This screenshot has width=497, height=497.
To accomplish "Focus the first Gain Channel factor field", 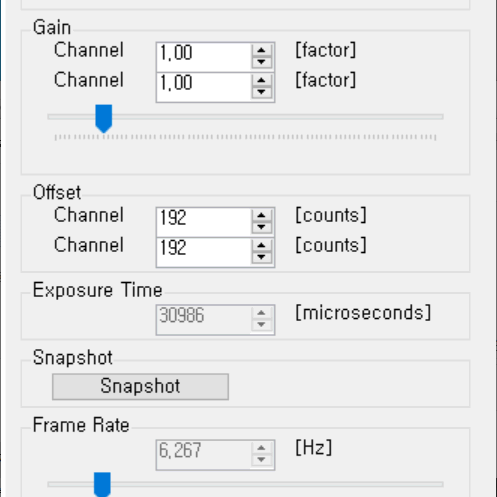I will [x=204, y=57].
